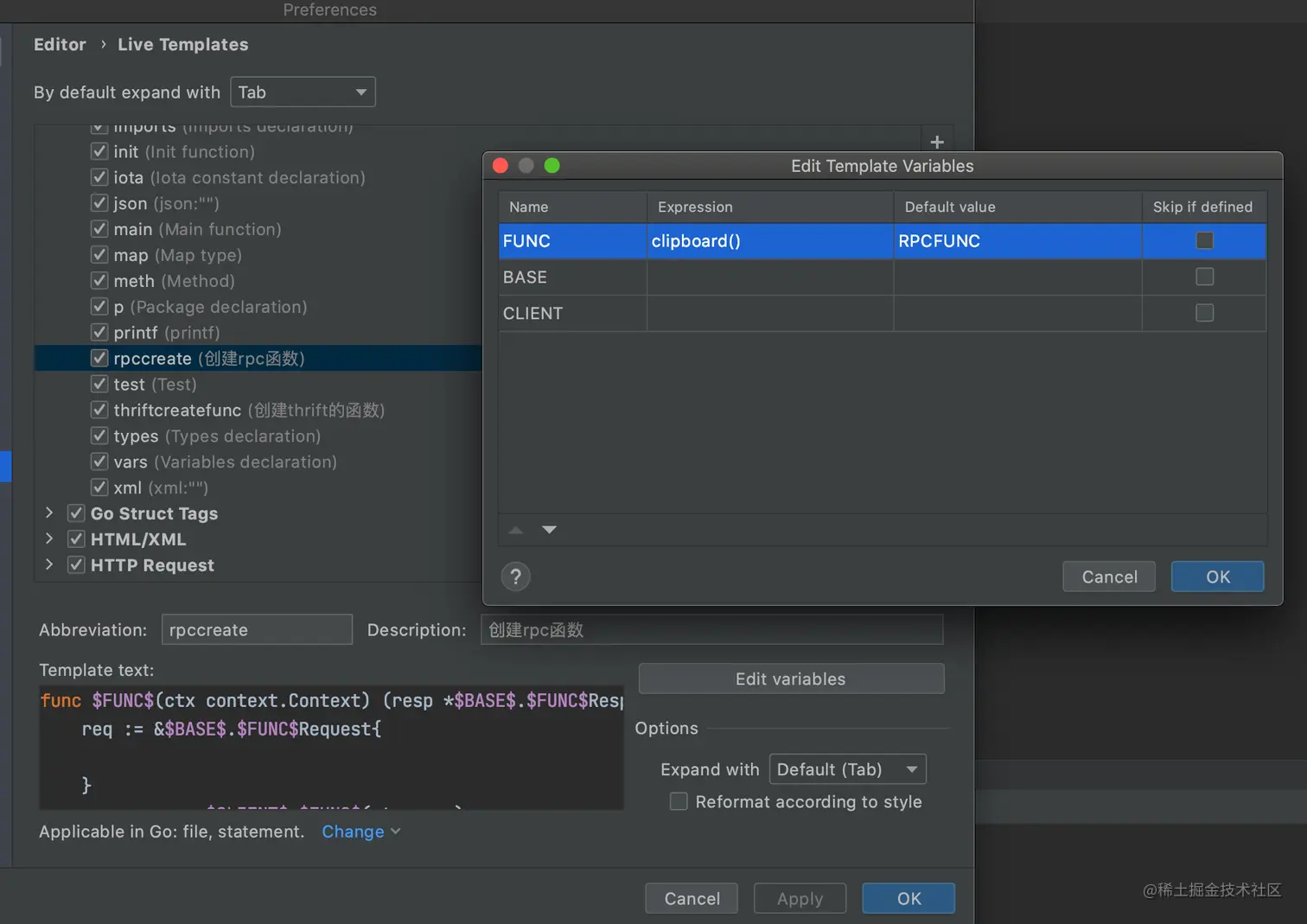Uncheck the HTTP Request group checkbox
The width and height of the screenshot is (1307, 924).
click(76, 565)
